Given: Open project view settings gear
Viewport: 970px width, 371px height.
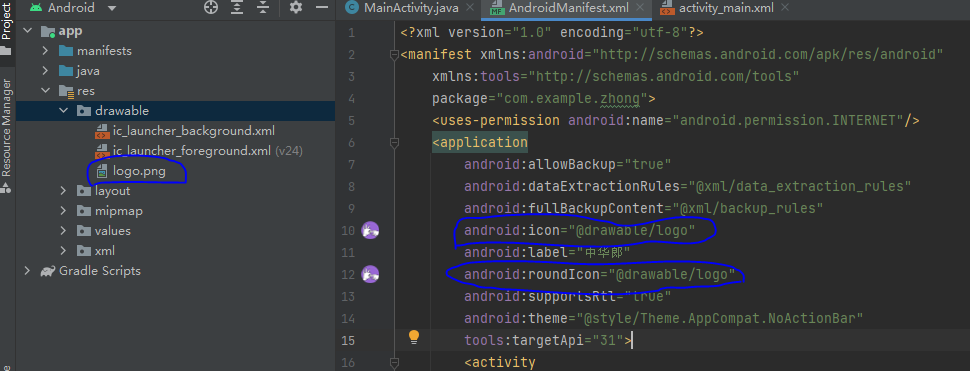Looking at the screenshot, I should pos(296,7).
